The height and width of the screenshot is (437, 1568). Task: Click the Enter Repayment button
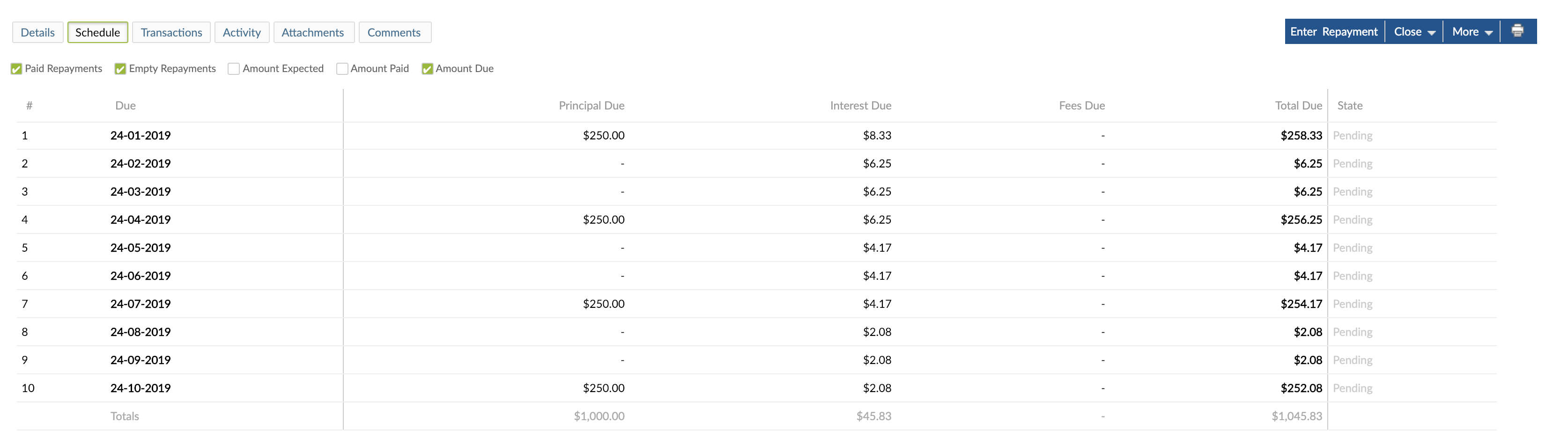(1334, 31)
